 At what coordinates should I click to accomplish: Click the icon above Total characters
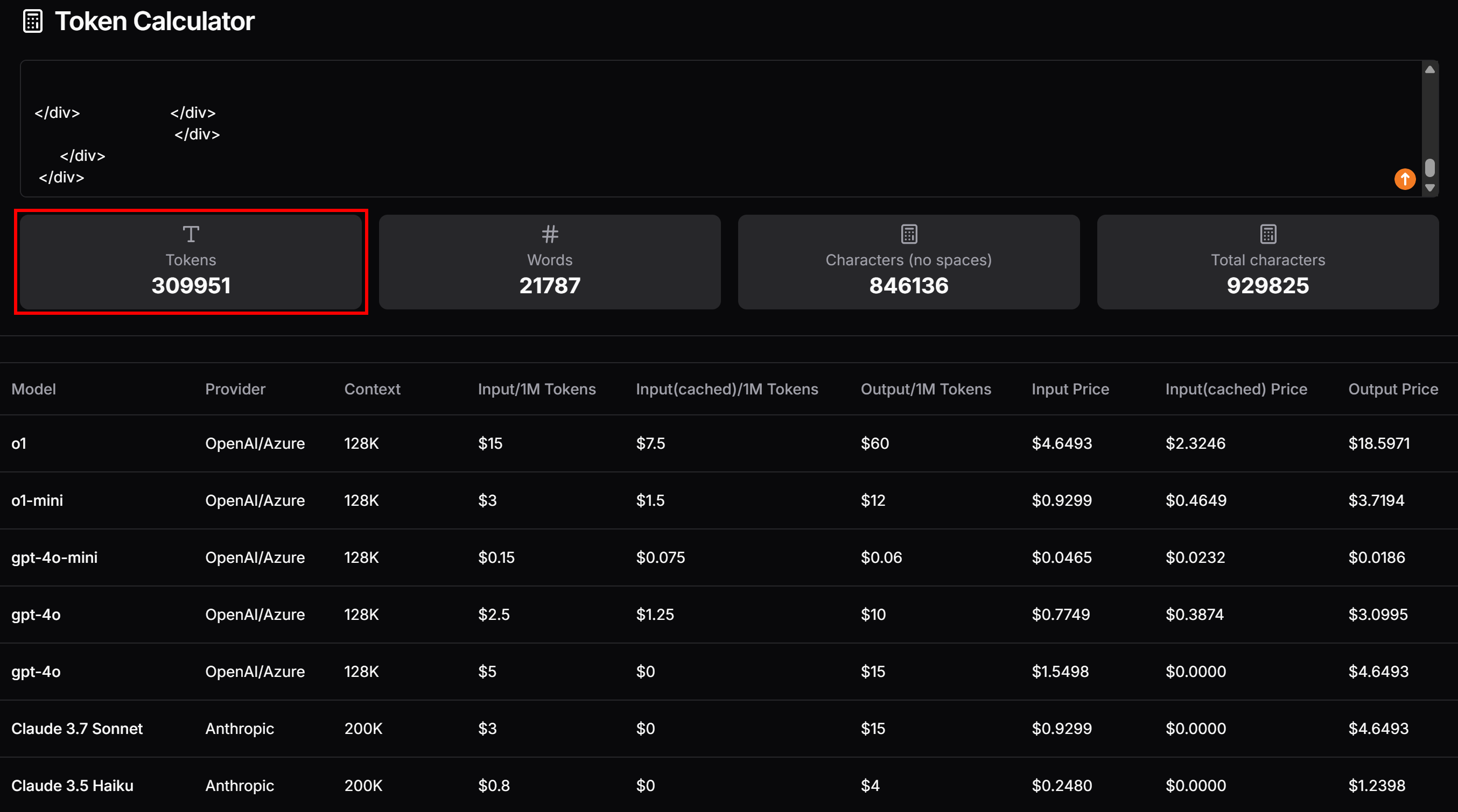(x=1268, y=234)
